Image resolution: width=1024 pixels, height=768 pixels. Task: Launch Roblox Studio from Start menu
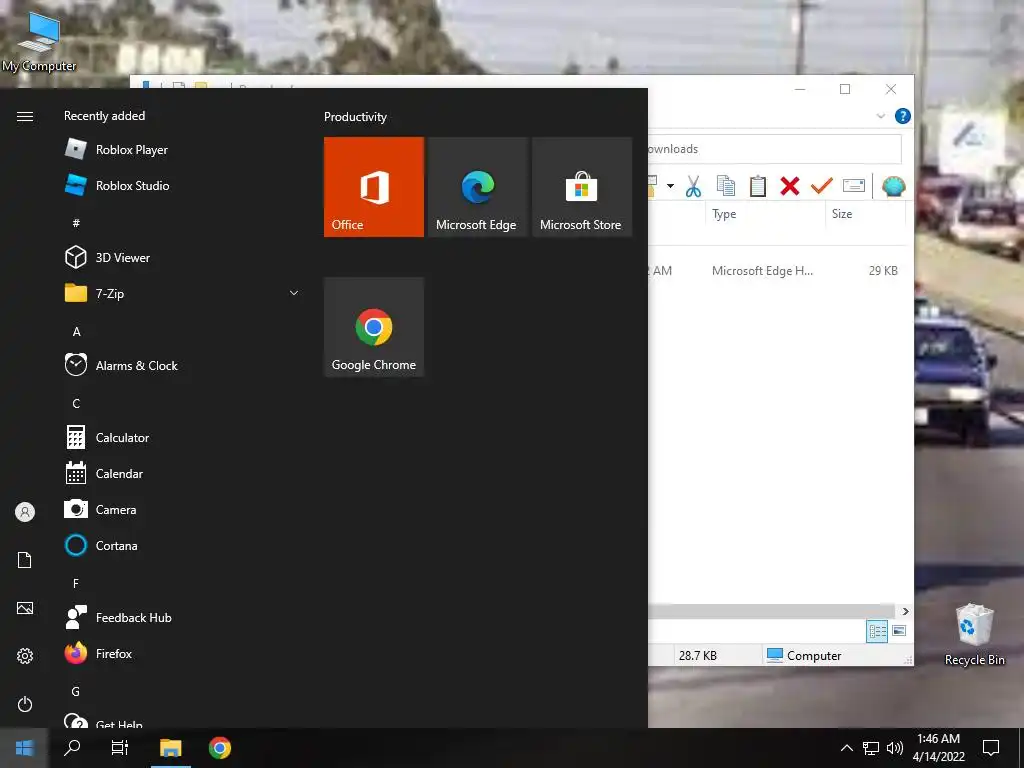coord(183,185)
